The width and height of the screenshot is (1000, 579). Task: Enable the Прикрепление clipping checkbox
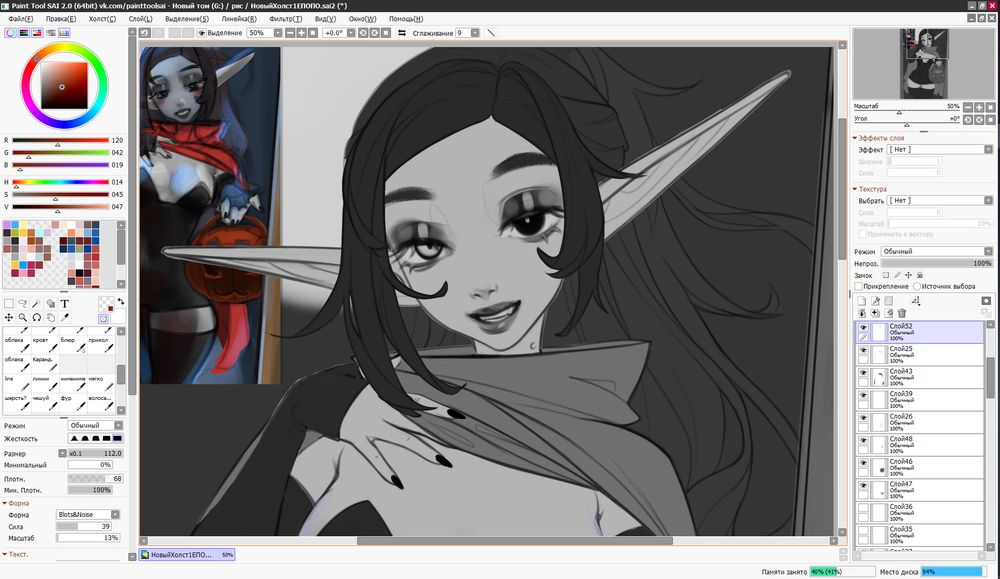[x=859, y=286]
